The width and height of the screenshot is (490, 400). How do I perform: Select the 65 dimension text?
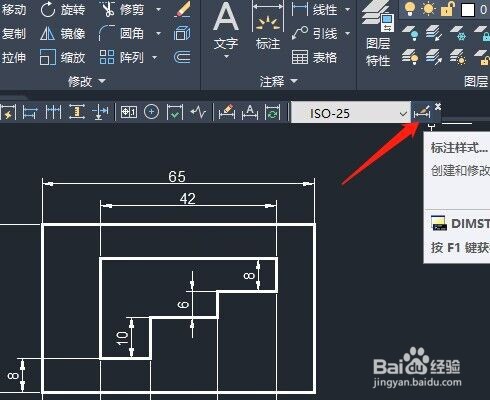coord(177,176)
